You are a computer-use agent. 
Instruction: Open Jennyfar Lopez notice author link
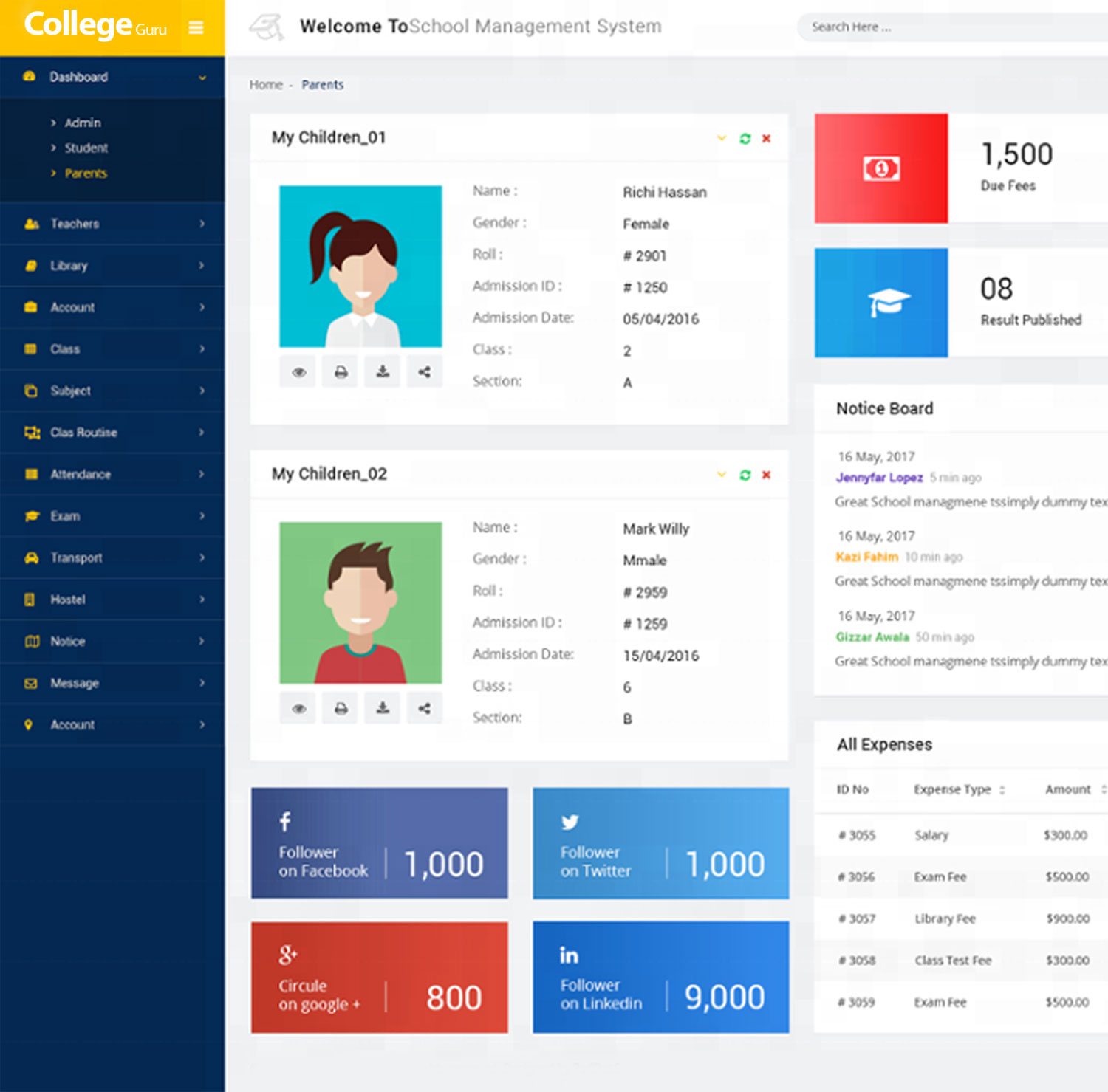click(x=879, y=478)
